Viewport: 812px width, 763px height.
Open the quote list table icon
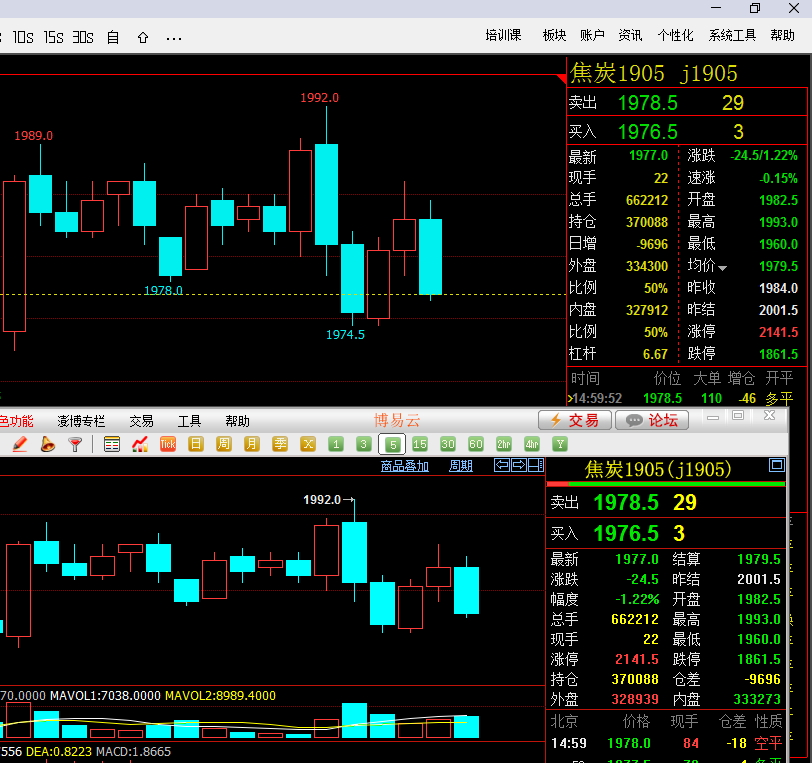[112, 444]
